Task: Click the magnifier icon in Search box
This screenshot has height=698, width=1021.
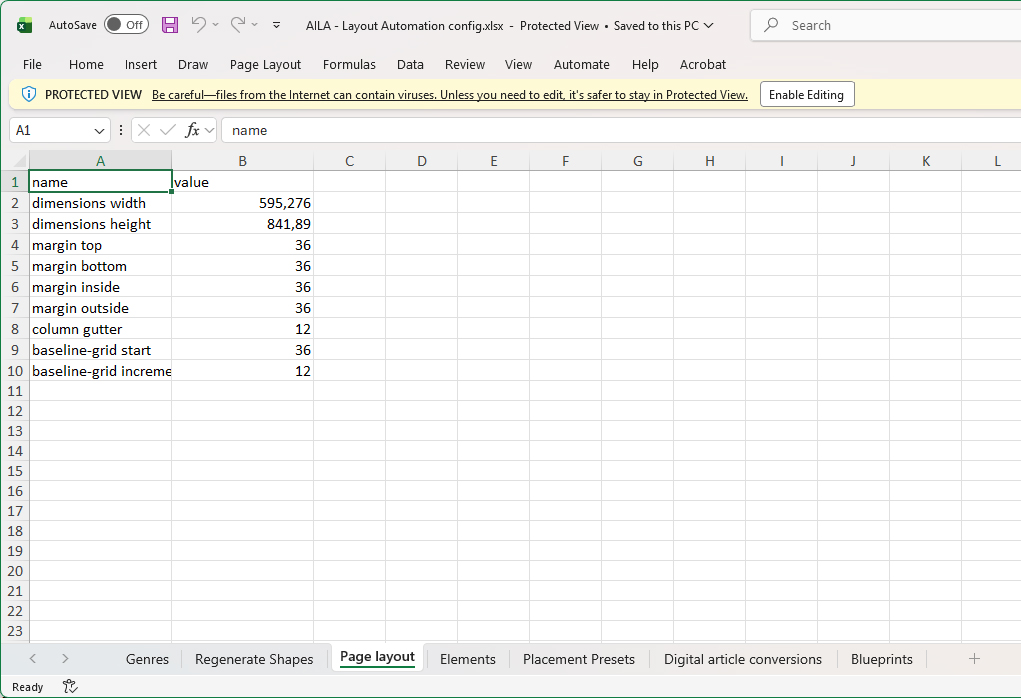Action: [x=771, y=25]
